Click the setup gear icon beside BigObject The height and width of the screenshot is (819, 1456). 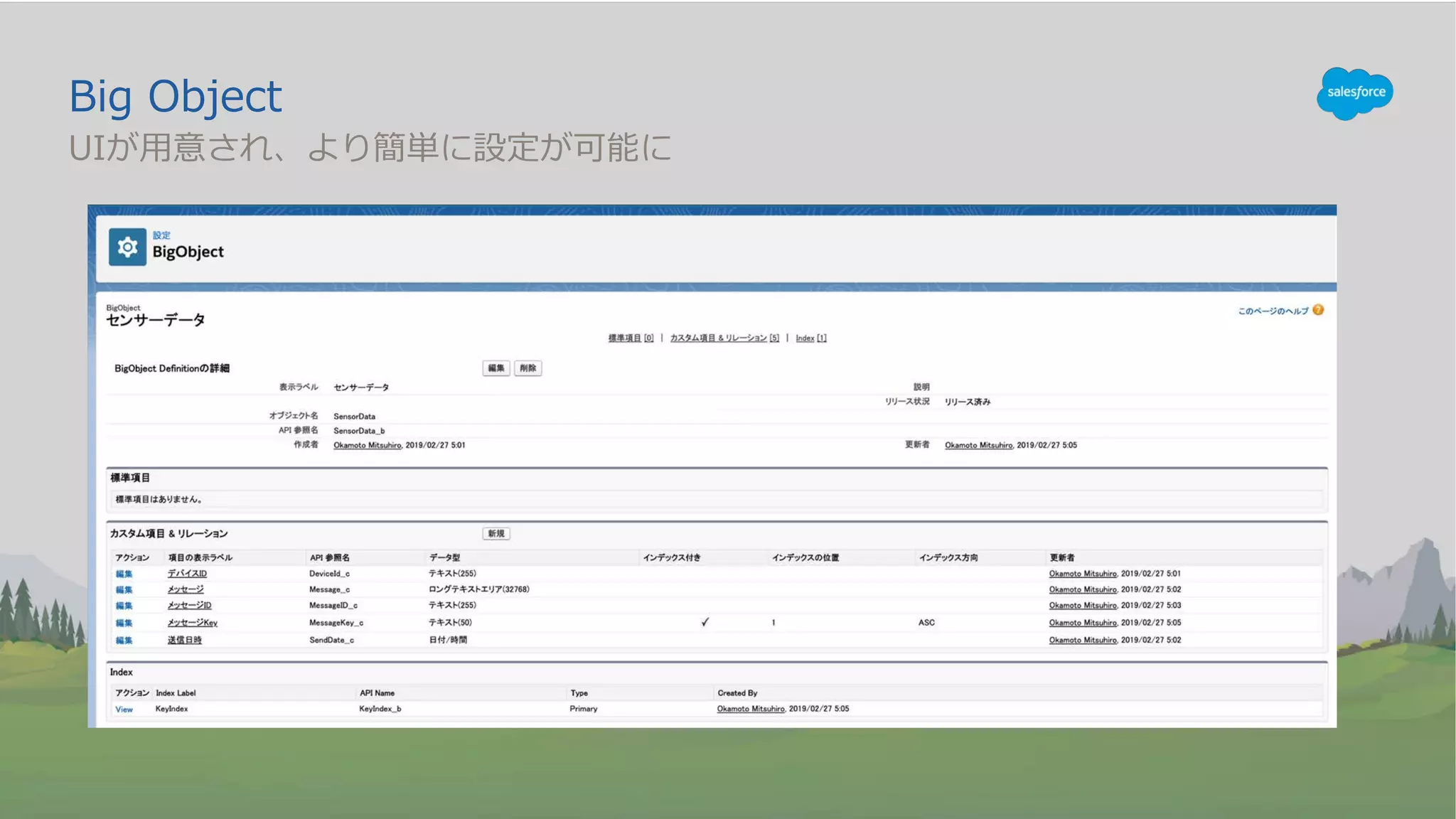[127, 247]
